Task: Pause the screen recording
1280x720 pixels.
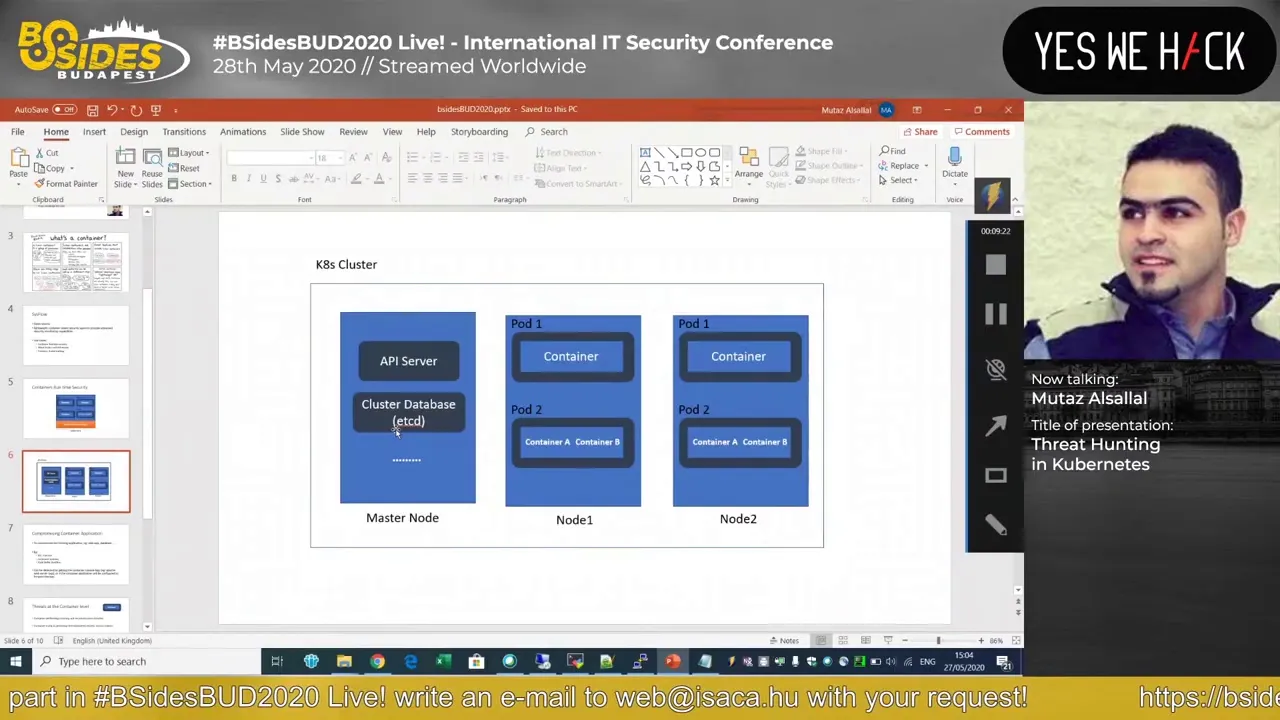Action: pyautogui.click(x=995, y=315)
